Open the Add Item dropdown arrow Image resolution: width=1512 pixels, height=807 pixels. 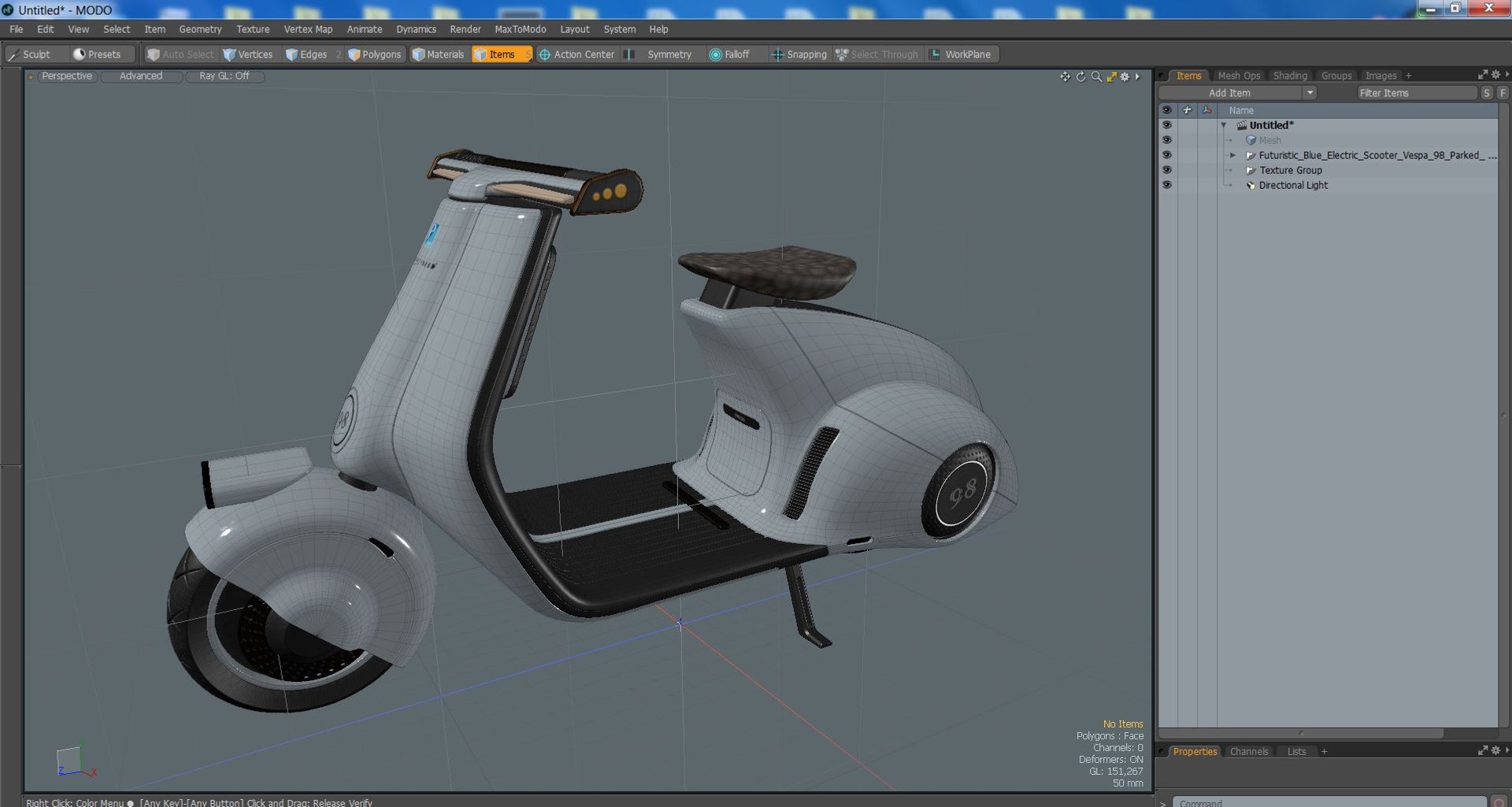(1310, 93)
